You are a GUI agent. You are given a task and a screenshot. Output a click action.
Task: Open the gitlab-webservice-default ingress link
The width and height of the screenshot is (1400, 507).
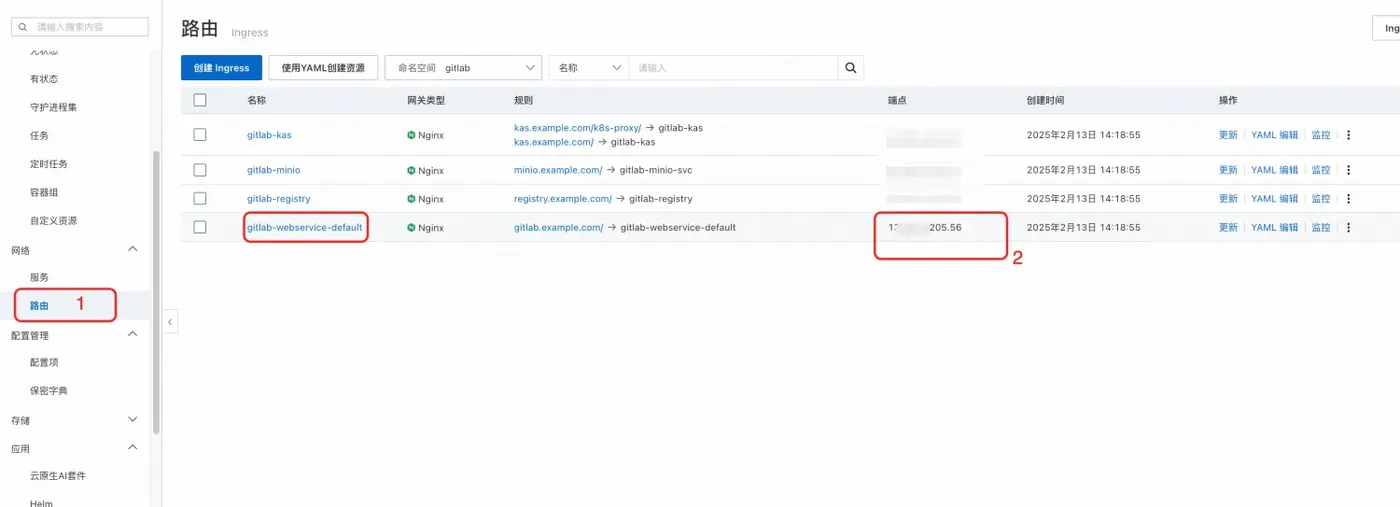coord(305,228)
